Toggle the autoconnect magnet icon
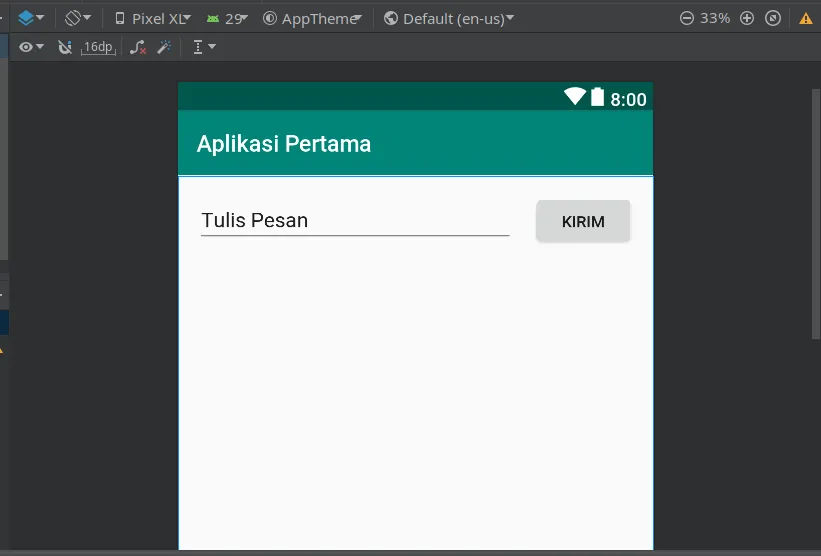The image size is (821, 556). point(65,47)
